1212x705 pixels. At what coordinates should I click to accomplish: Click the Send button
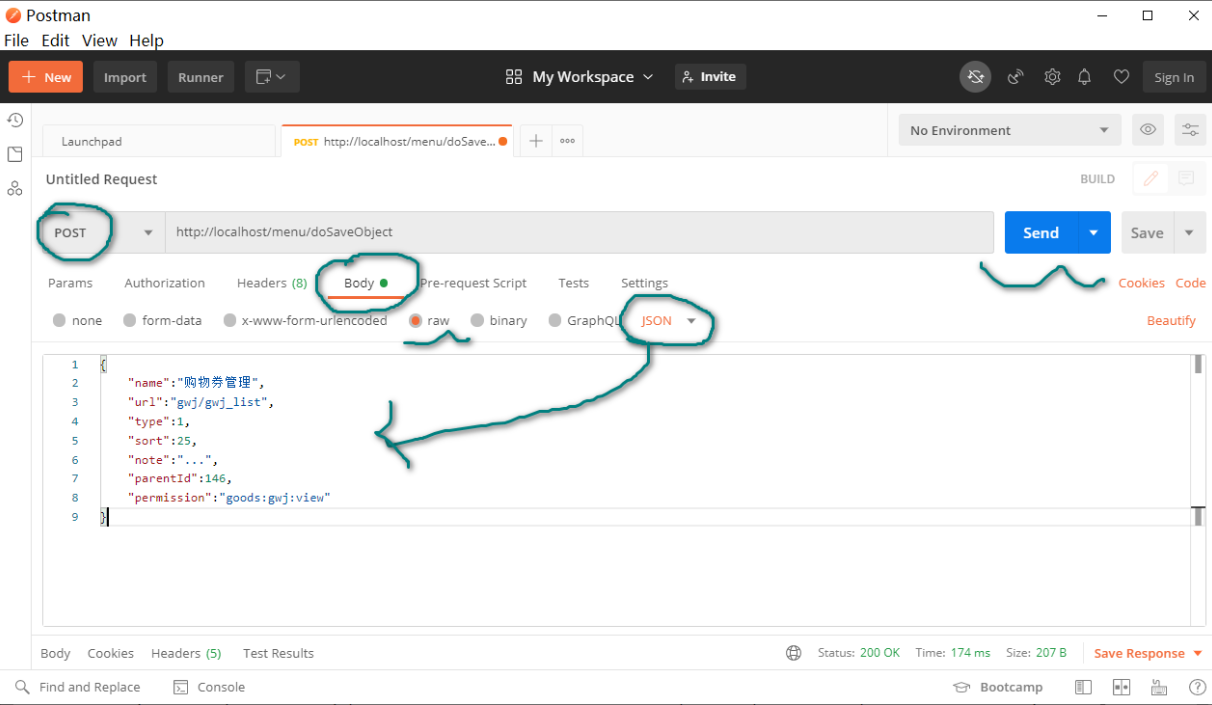[x=1041, y=232]
